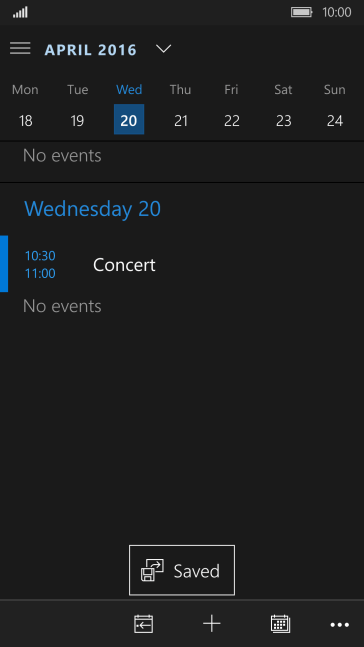Click the Wednesday 20 day heading
This screenshot has width=364, height=647.
coord(92,209)
